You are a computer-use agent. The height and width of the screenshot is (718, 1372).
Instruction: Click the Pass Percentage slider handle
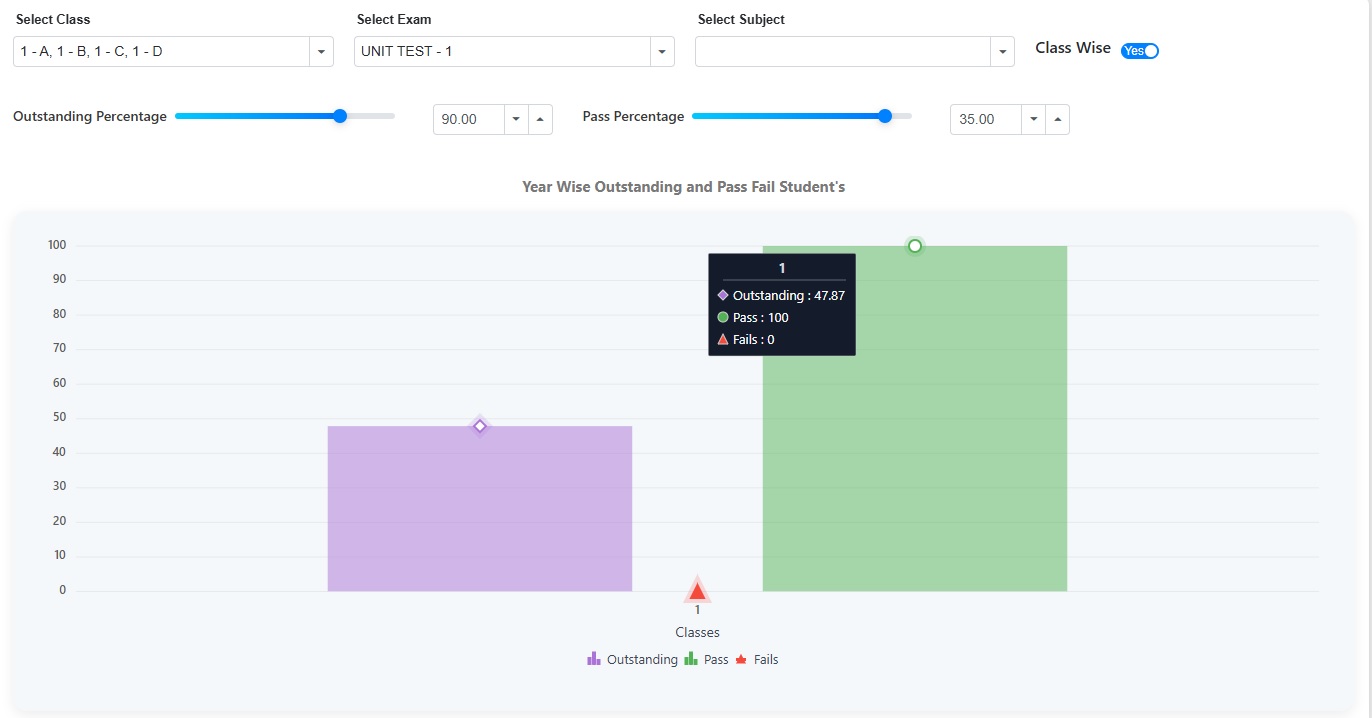tap(884, 116)
